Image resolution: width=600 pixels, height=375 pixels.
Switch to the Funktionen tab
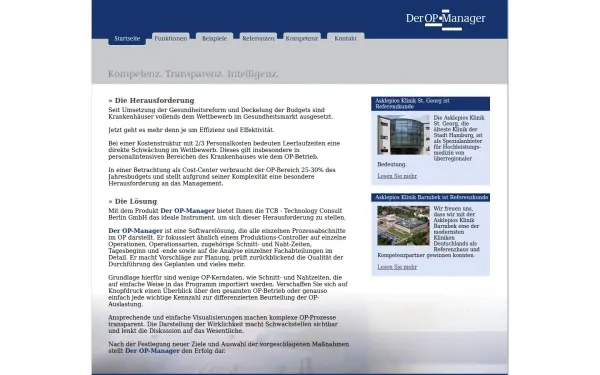(x=171, y=38)
